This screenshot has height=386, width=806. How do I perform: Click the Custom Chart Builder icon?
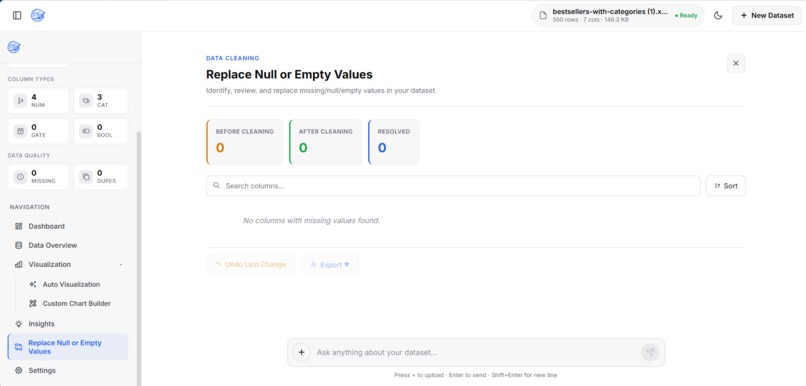tap(33, 303)
